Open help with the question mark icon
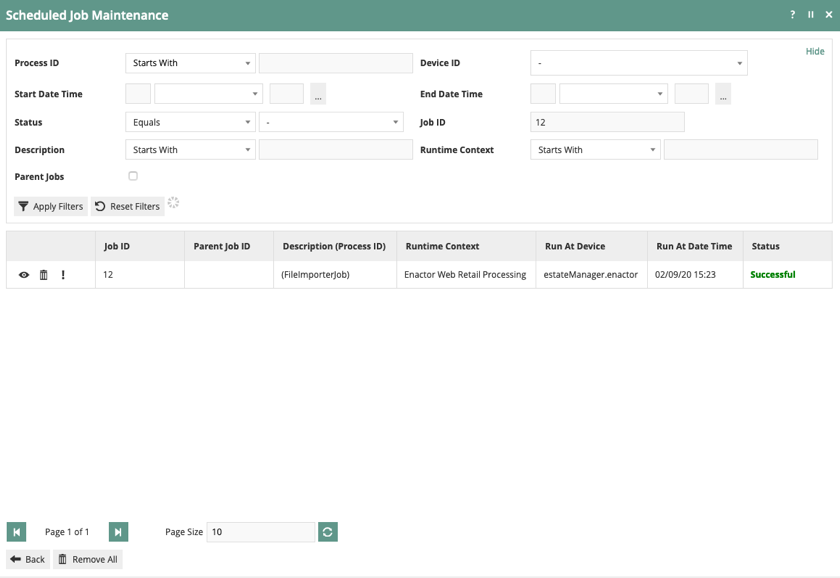840x578 pixels. (x=792, y=15)
